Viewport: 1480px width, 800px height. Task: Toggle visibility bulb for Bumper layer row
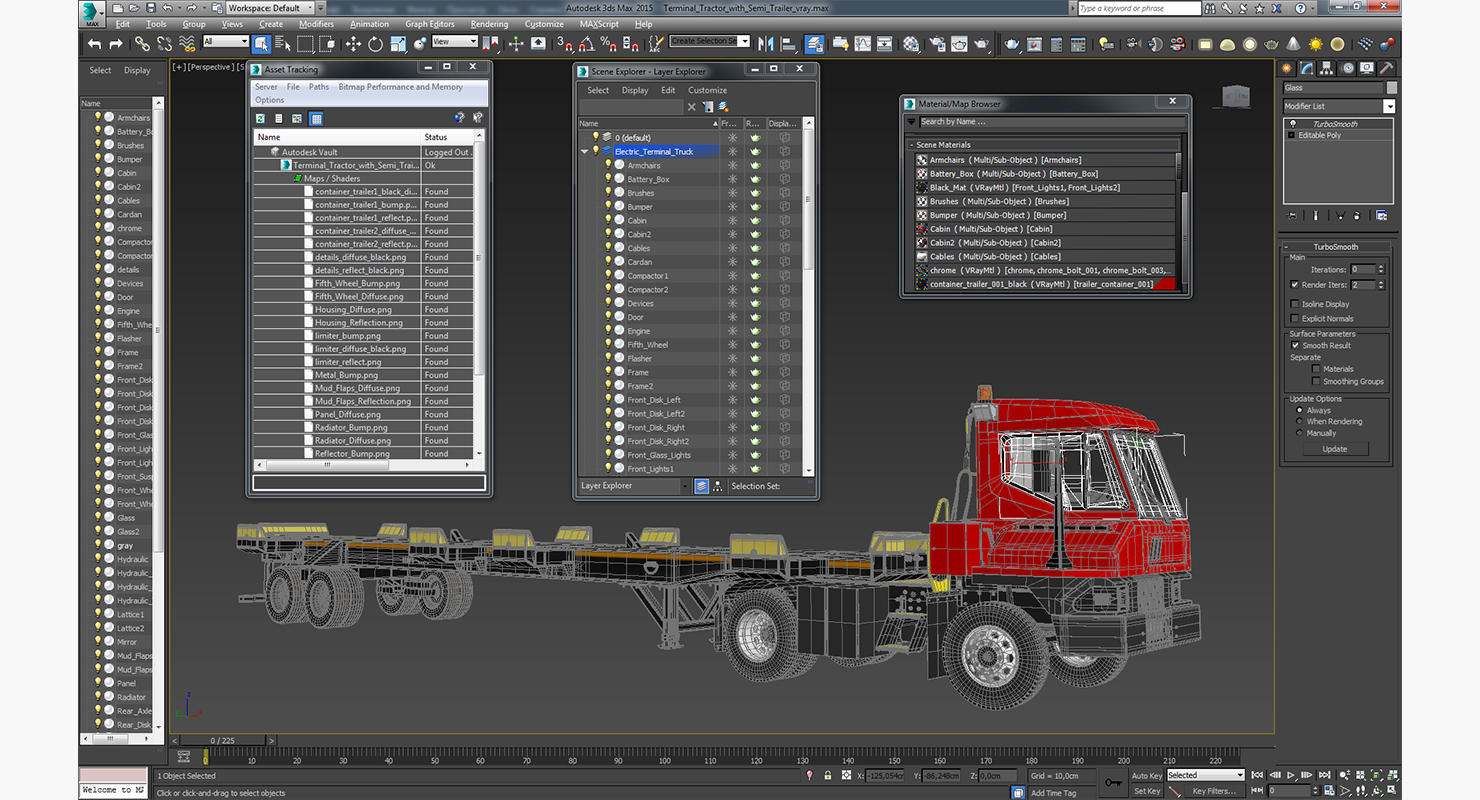[608, 207]
